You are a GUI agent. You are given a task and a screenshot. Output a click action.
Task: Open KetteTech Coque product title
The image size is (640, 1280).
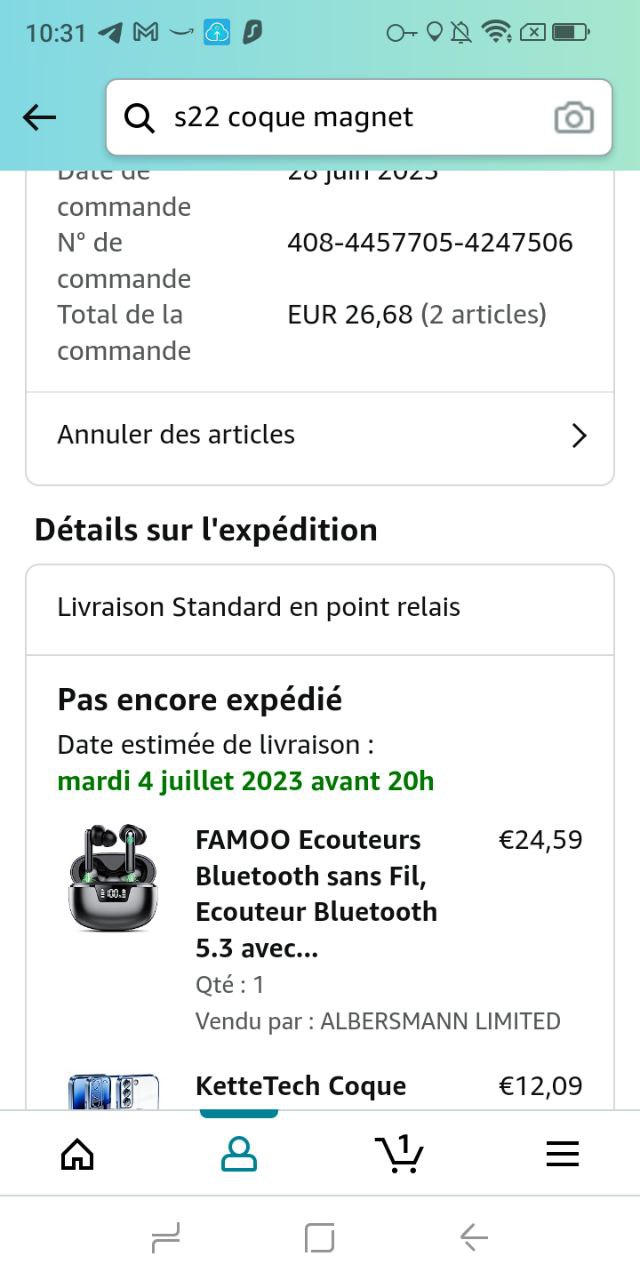tap(301, 1086)
